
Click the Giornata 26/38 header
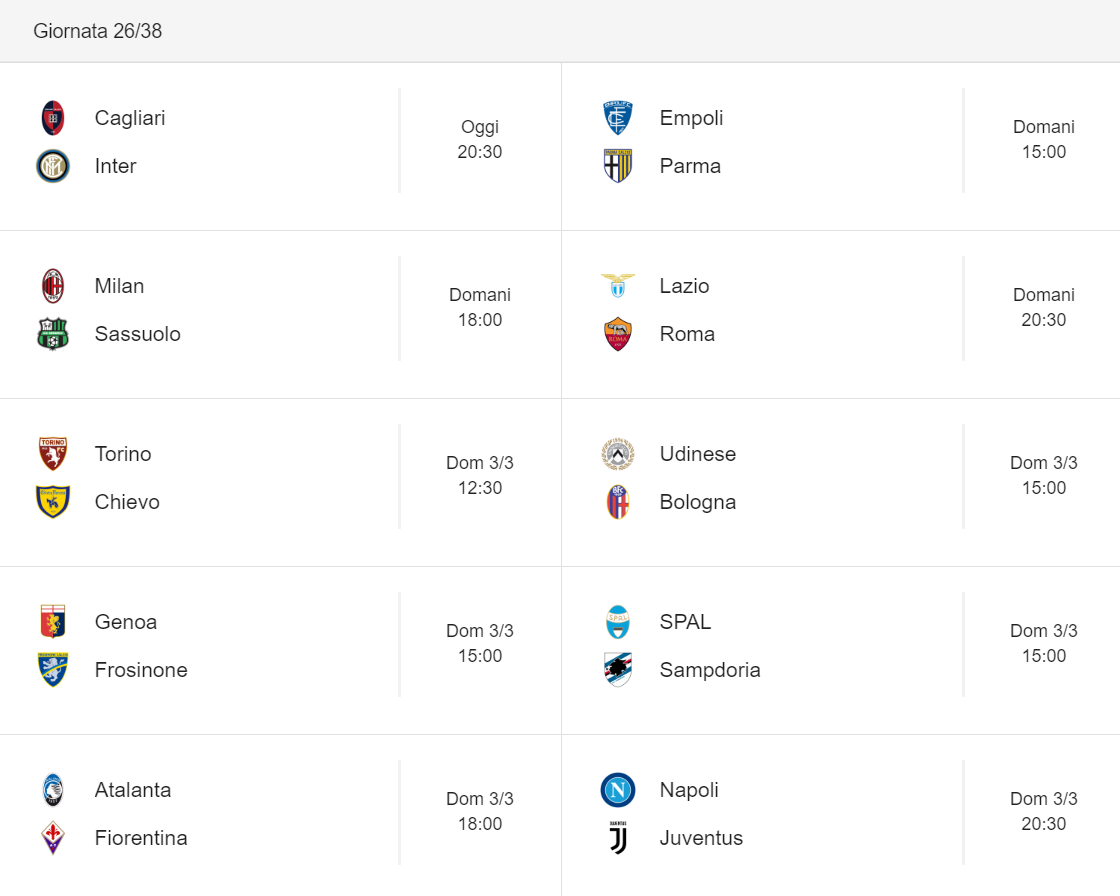click(x=98, y=31)
